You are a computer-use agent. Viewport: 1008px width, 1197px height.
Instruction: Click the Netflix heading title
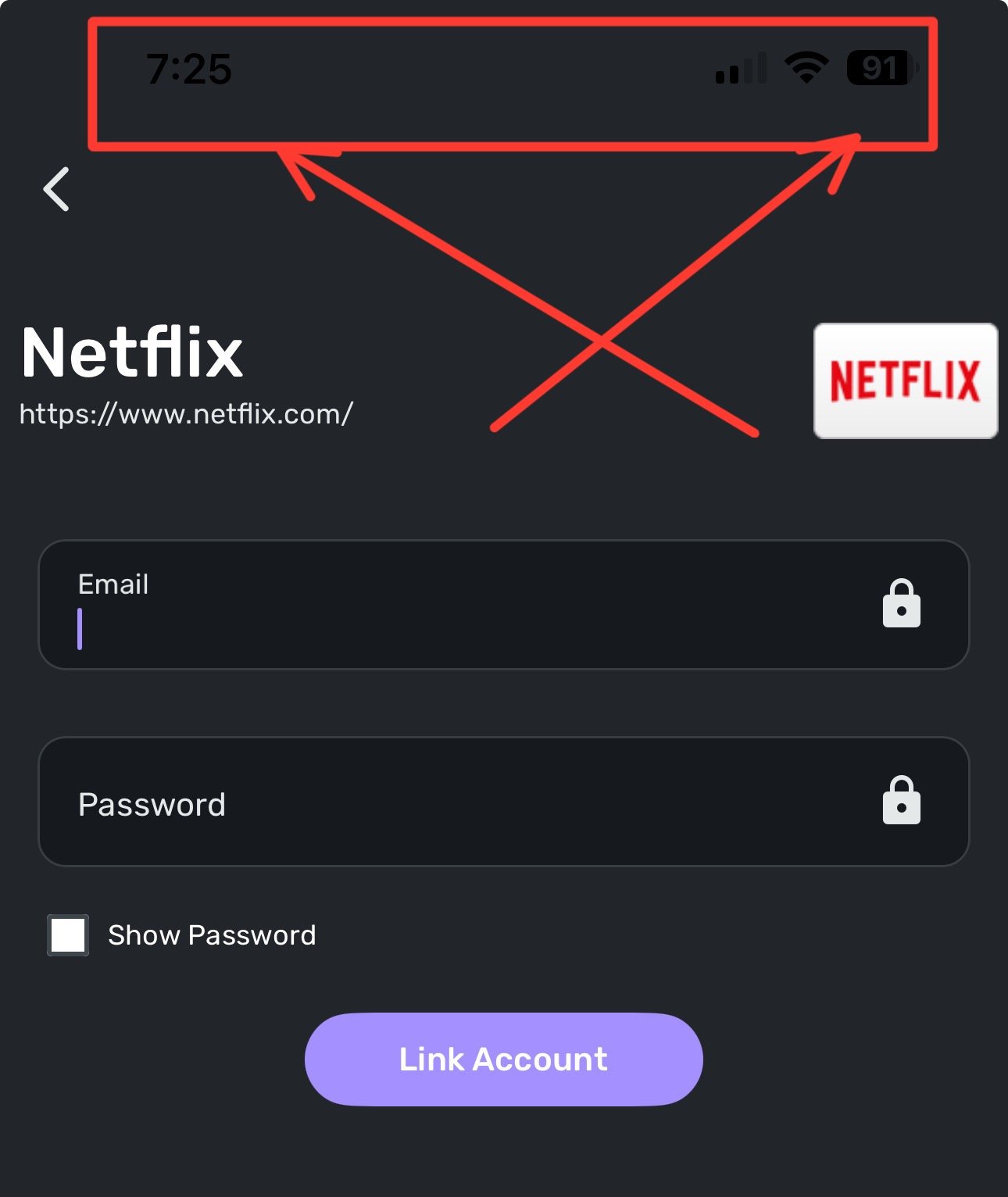tap(132, 353)
